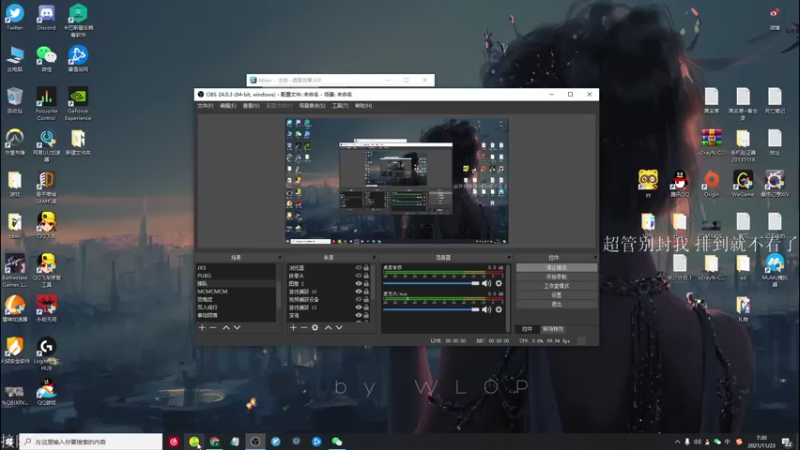The width and height of the screenshot is (800, 450).
Task: Open the 编辑(E) menu in OBS
Action: pyautogui.click(x=228, y=106)
